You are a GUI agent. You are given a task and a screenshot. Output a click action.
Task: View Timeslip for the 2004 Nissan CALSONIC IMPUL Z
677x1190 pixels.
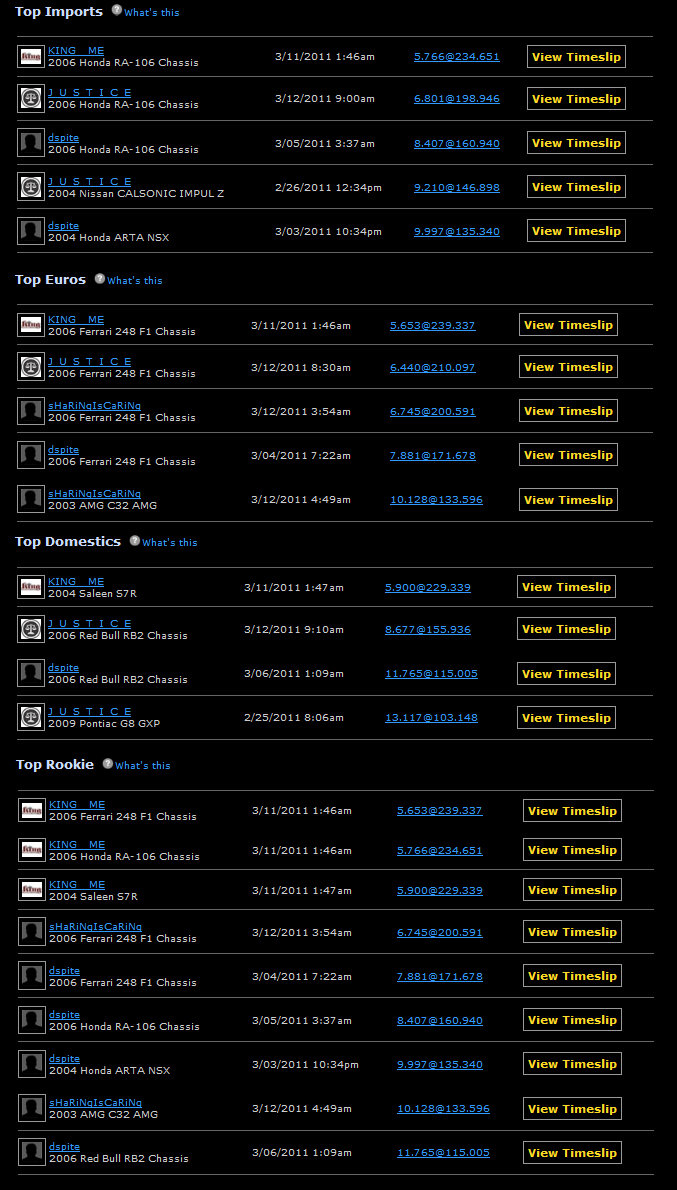[576, 187]
